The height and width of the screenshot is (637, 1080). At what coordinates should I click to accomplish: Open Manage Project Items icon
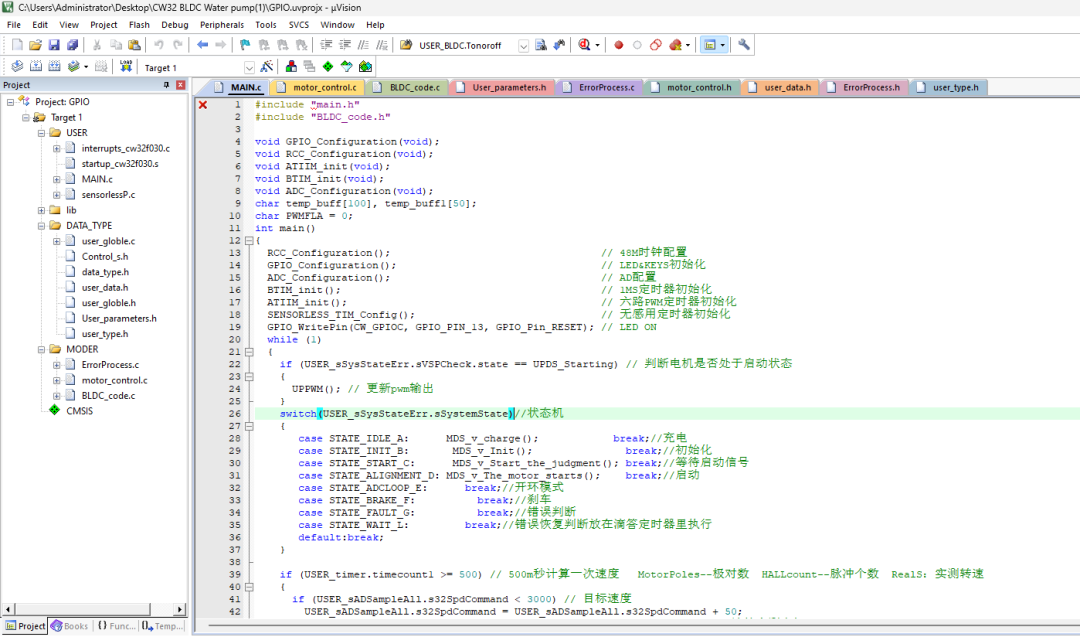[x=291, y=67]
